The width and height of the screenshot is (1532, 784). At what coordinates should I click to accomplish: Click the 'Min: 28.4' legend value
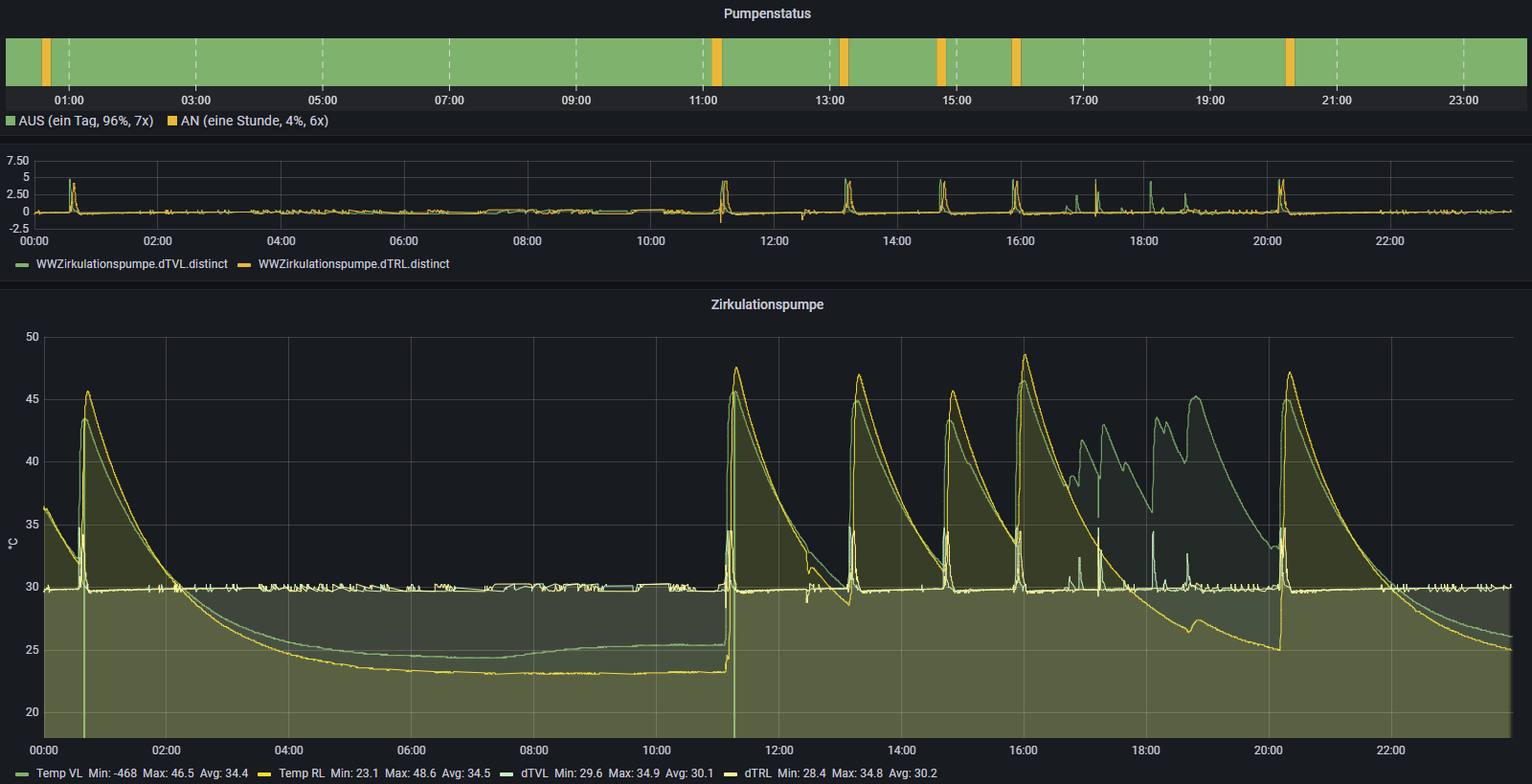point(801,773)
